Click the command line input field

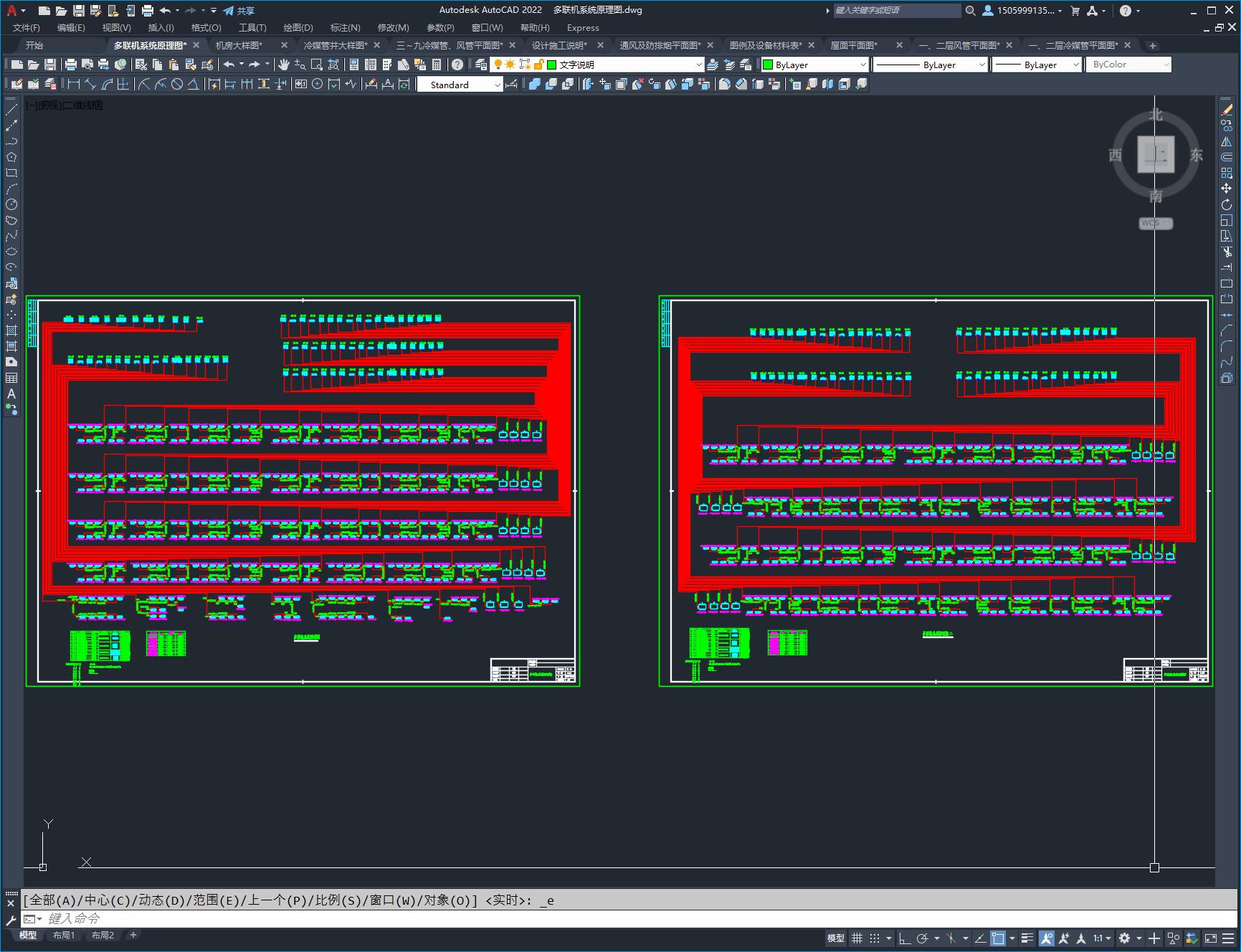631,918
